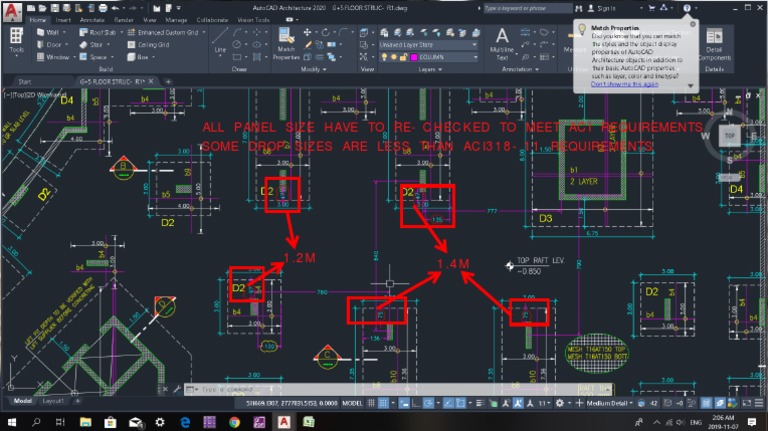Click the magenta COLUMN layer color swatch

coord(415,57)
